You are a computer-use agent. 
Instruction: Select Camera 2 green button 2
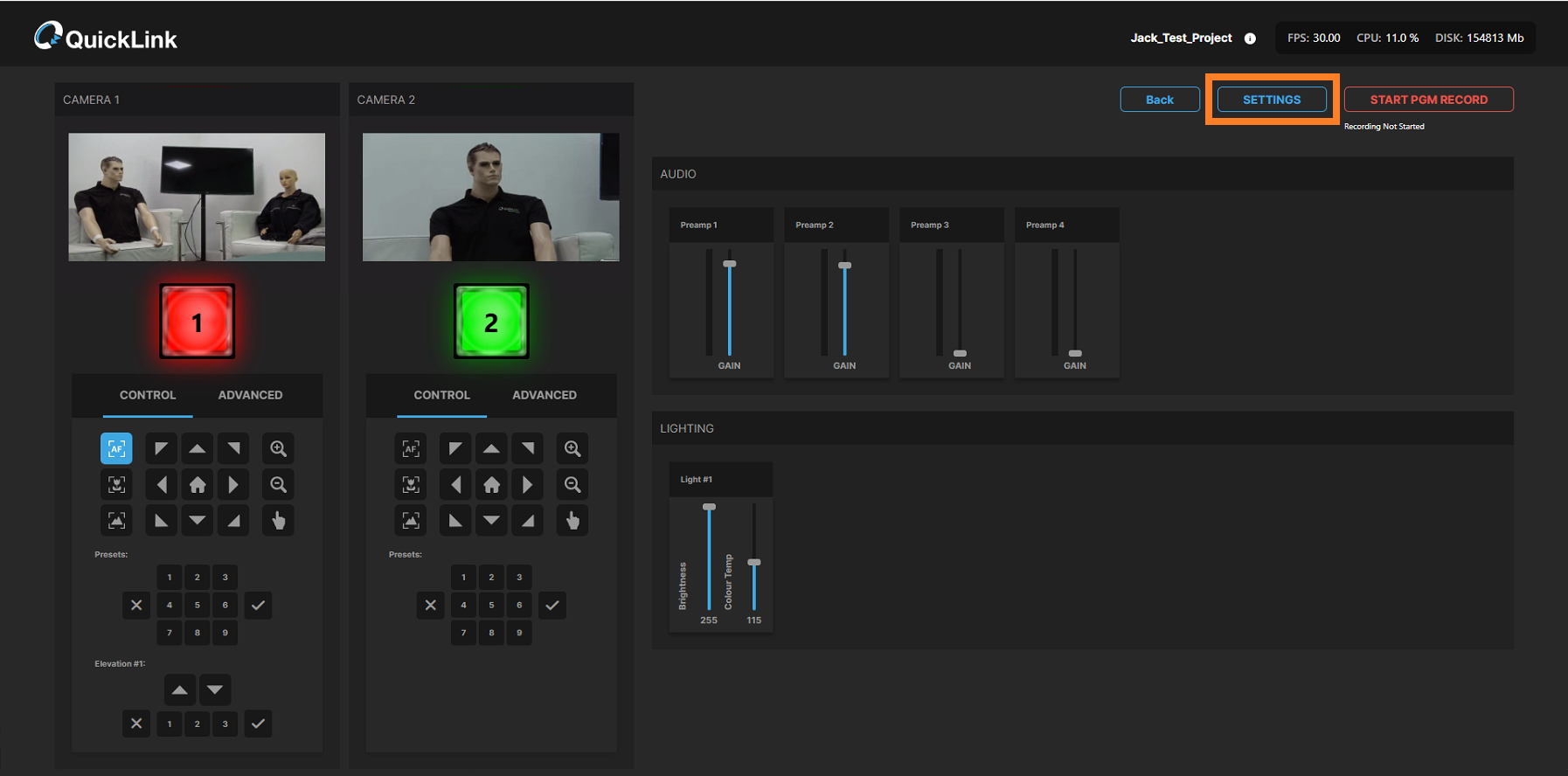coord(491,322)
